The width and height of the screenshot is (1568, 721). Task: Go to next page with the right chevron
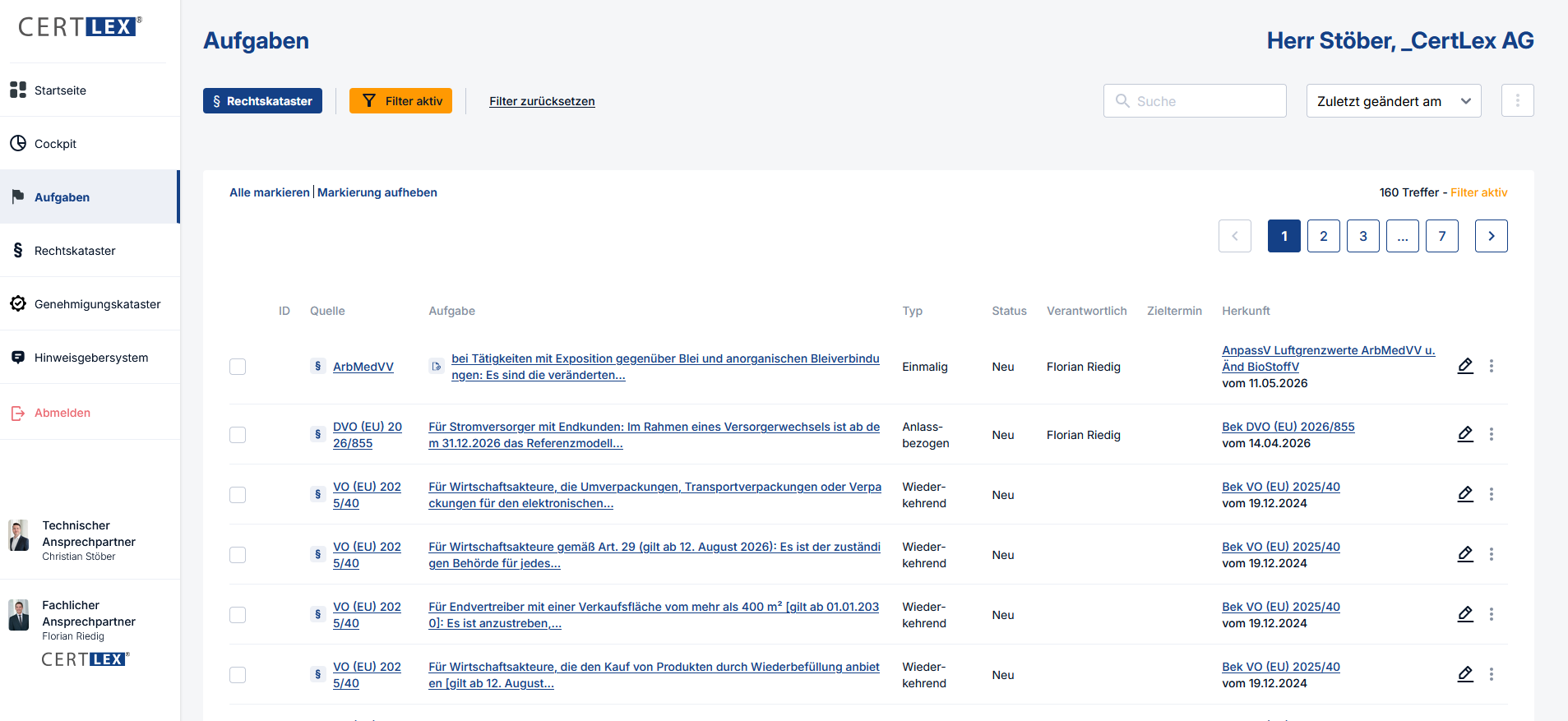click(x=1492, y=236)
